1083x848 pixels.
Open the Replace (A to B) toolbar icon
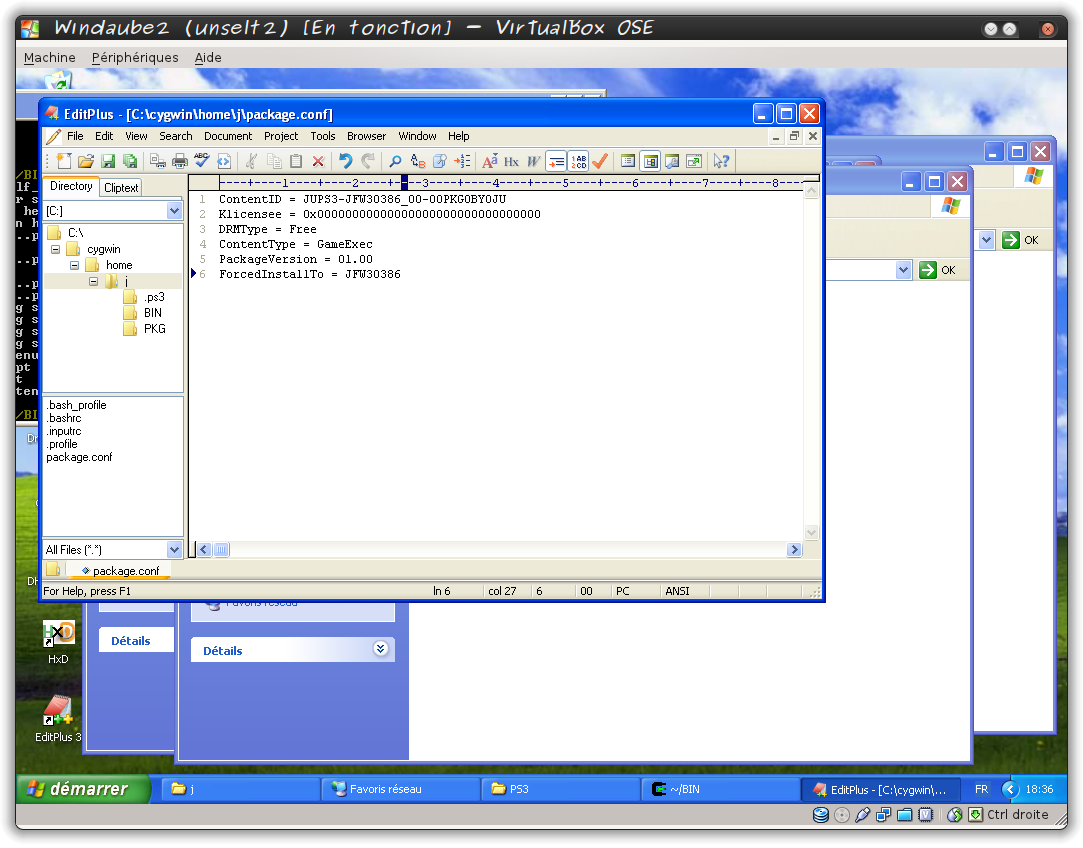point(418,162)
